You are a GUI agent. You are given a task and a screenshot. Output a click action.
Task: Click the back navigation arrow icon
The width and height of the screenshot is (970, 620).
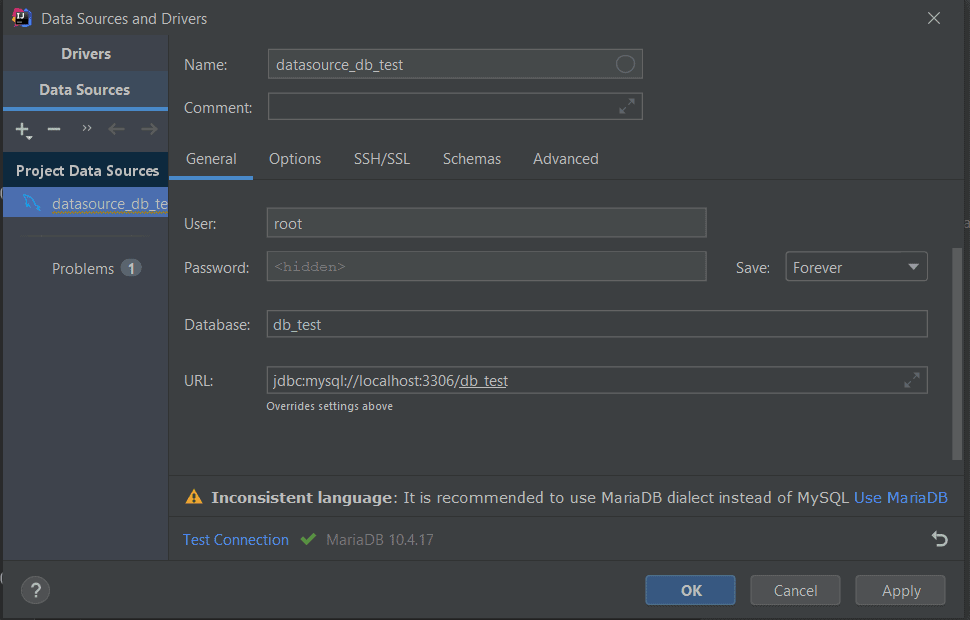coord(116,129)
